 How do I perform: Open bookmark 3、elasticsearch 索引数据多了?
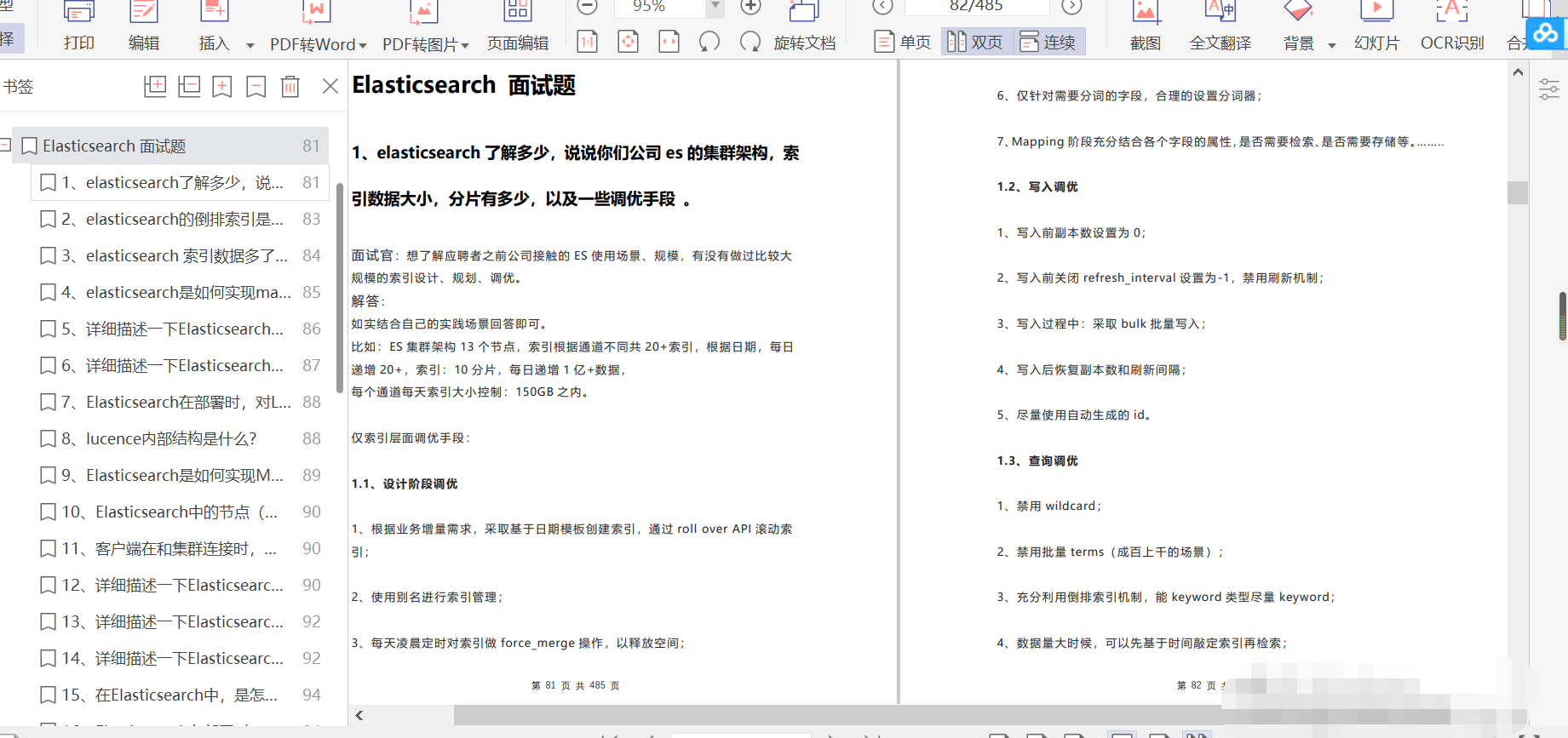(x=180, y=255)
